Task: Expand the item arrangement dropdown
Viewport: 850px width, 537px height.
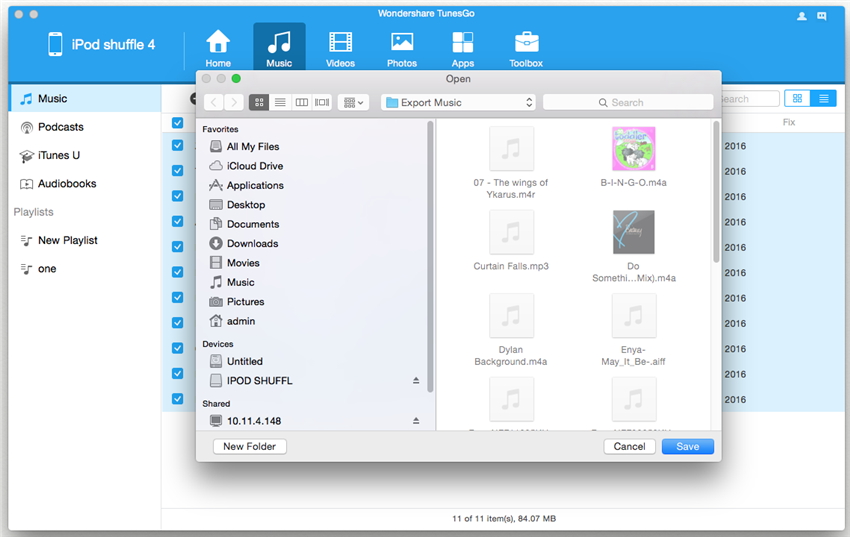Action: (353, 102)
